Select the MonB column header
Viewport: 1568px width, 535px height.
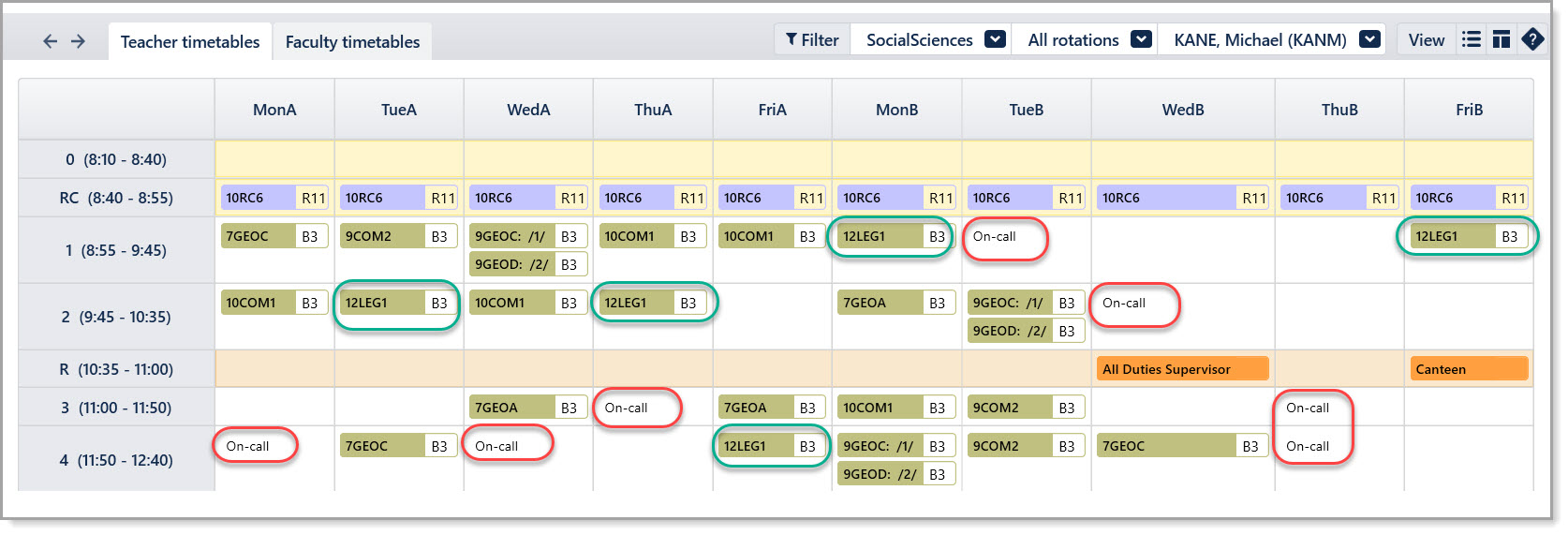click(897, 110)
